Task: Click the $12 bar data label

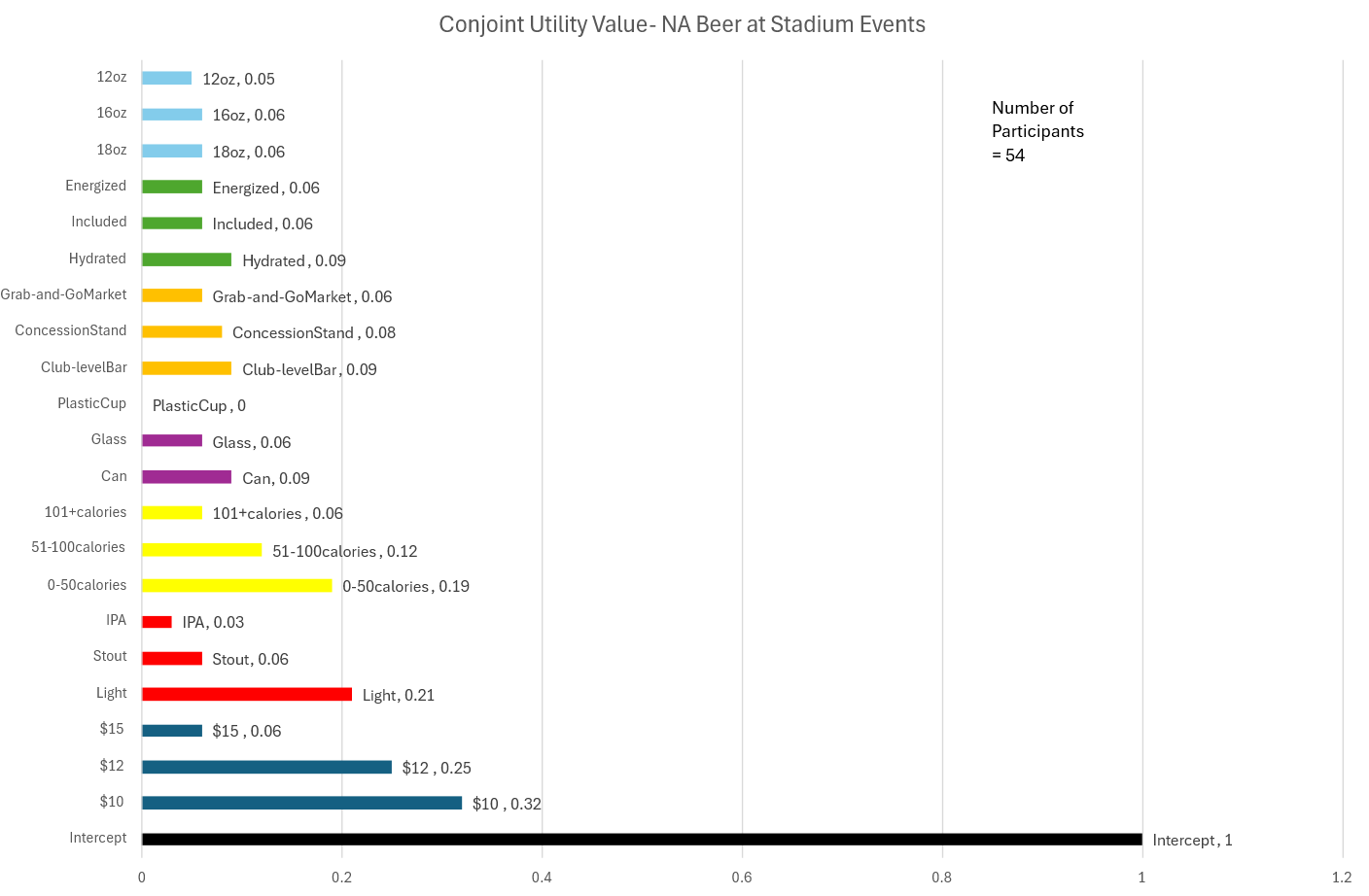Action: pos(437,768)
